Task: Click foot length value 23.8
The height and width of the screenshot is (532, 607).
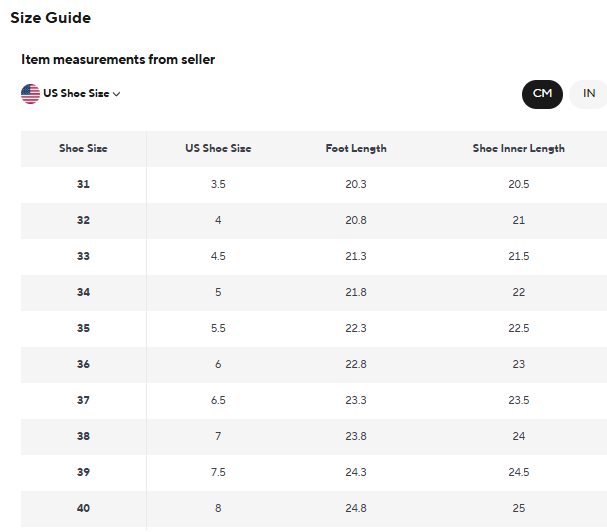Action: pos(356,436)
